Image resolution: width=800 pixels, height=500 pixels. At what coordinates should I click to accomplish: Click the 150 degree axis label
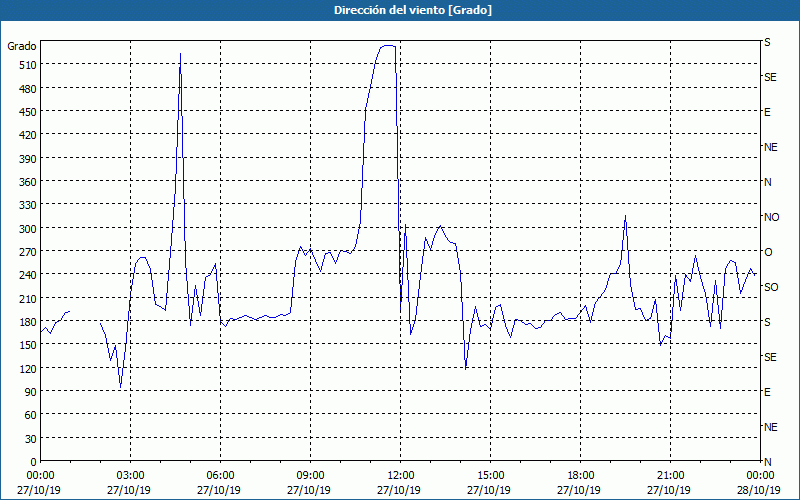pyautogui.click(x=28, y=345)
